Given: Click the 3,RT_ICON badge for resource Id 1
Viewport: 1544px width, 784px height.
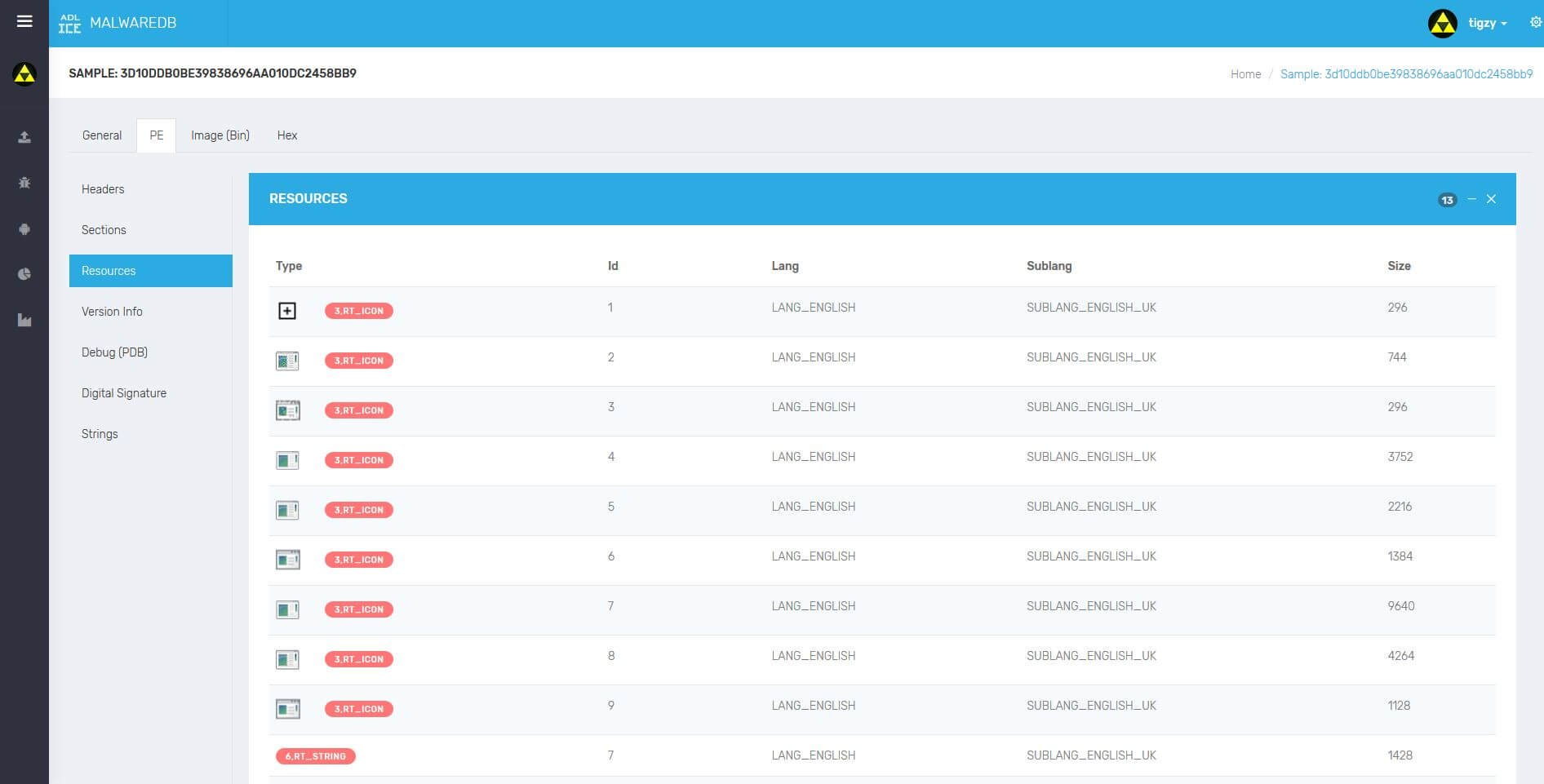Looking at the screenshot, I should [x=359, y=311].
